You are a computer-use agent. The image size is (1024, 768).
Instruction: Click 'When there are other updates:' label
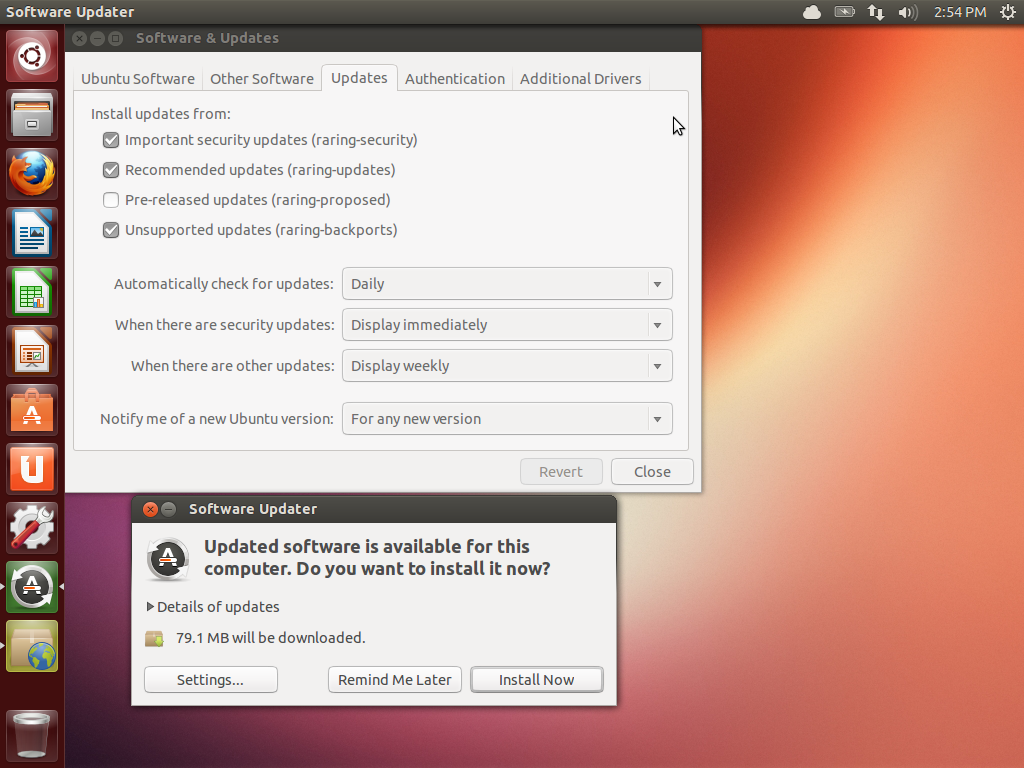232,366
